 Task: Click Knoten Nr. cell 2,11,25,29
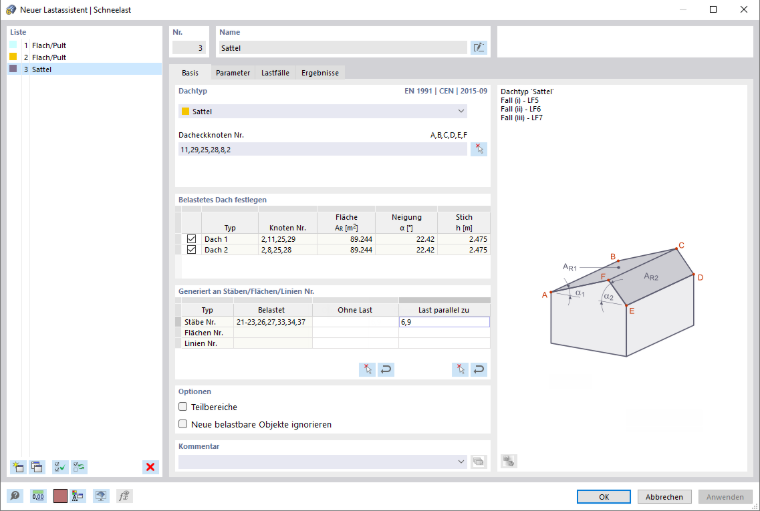(x=288, y=239)
